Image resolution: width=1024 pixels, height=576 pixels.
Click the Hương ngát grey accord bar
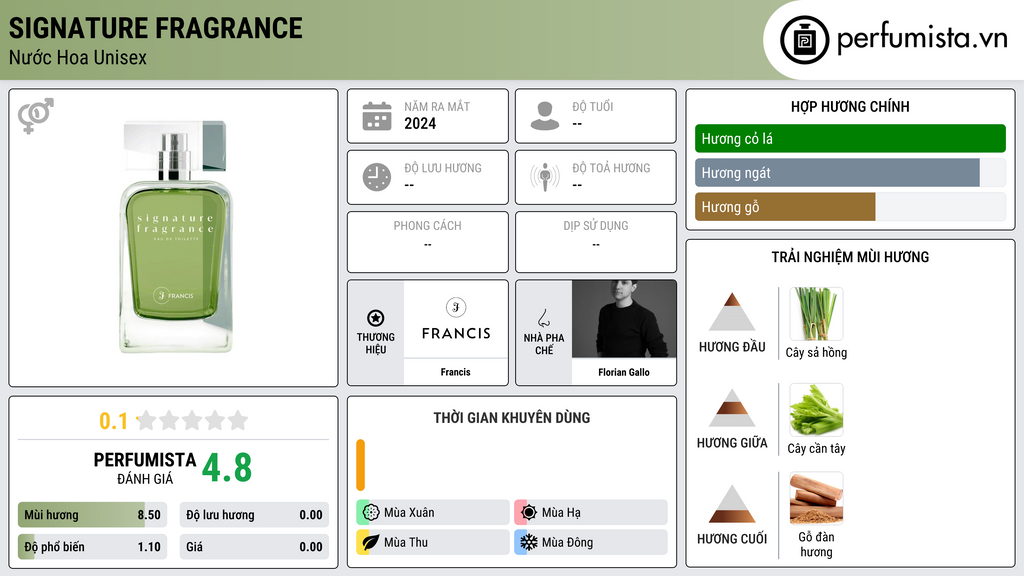[850, 172]
